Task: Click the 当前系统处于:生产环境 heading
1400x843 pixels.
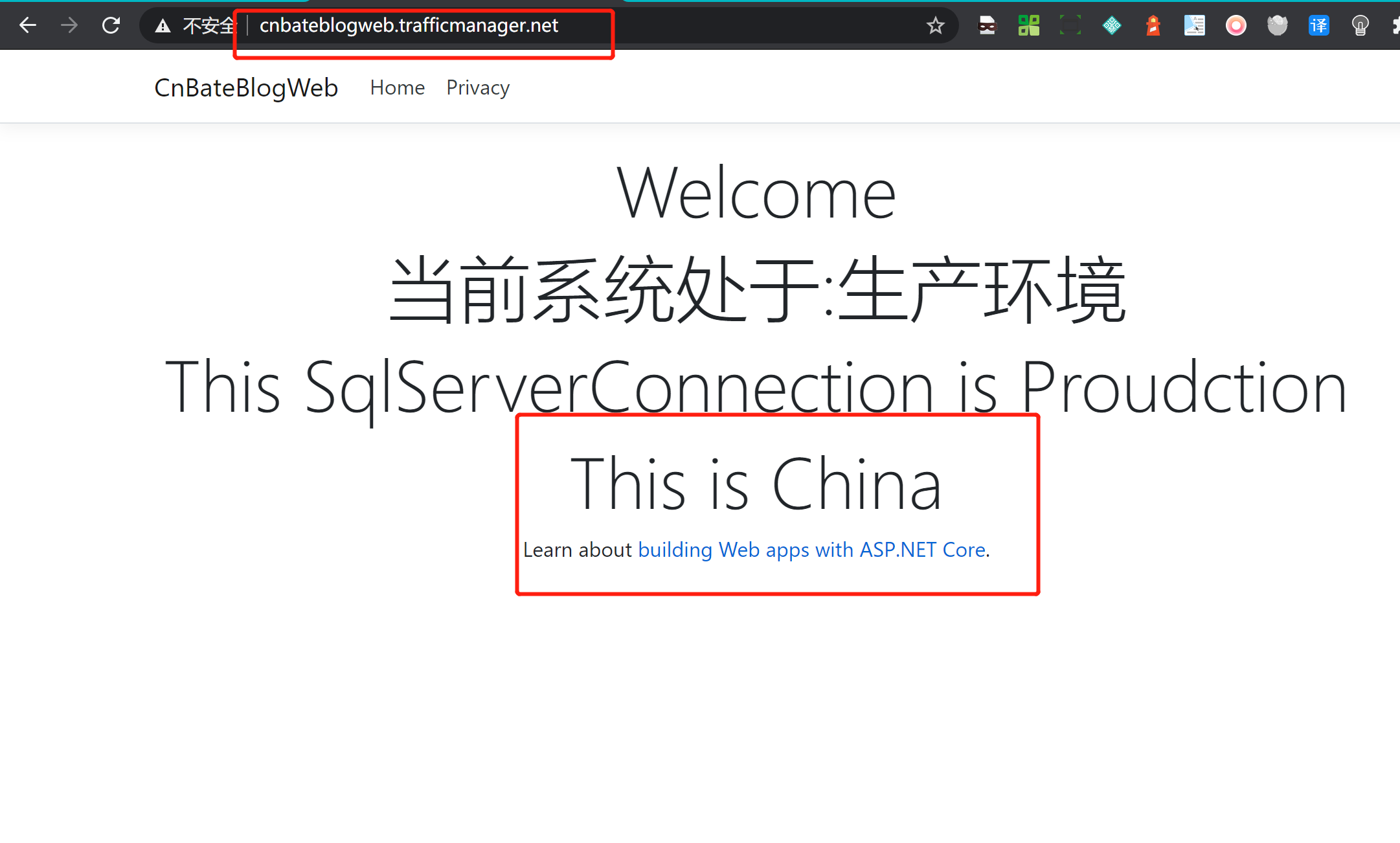Action: (x=756, y=289)
